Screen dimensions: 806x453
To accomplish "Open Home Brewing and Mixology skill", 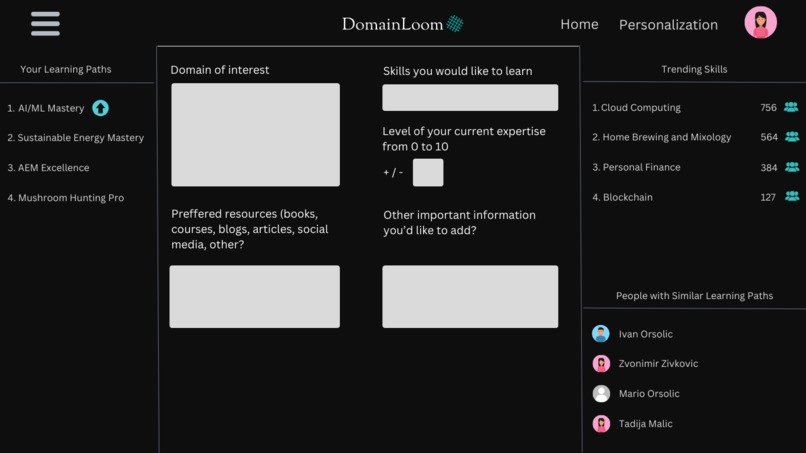I will point(661,137).
